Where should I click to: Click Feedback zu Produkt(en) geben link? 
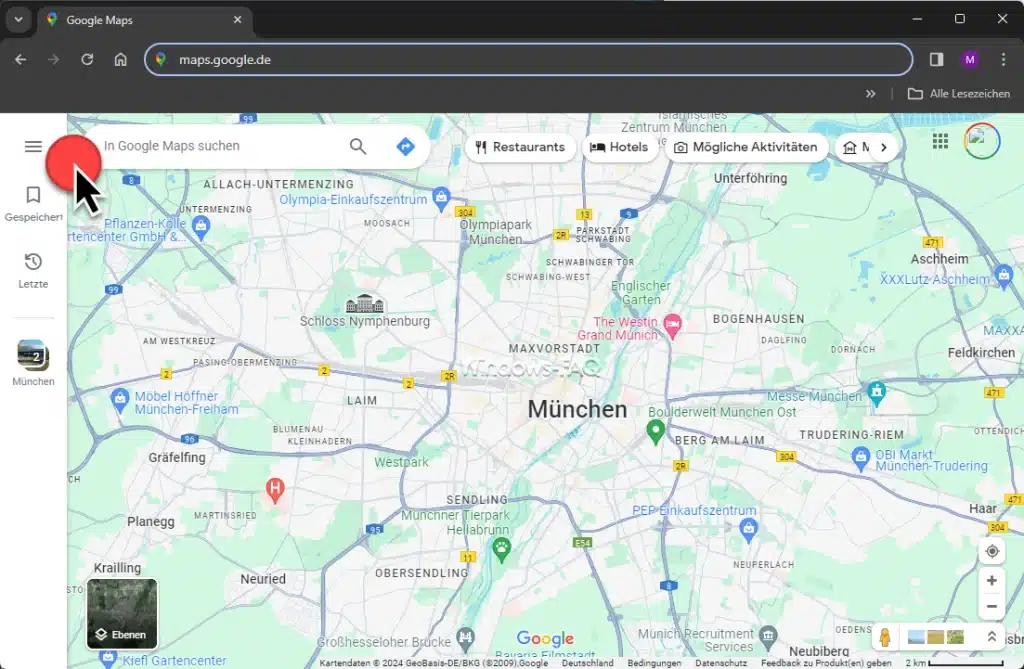825,662
